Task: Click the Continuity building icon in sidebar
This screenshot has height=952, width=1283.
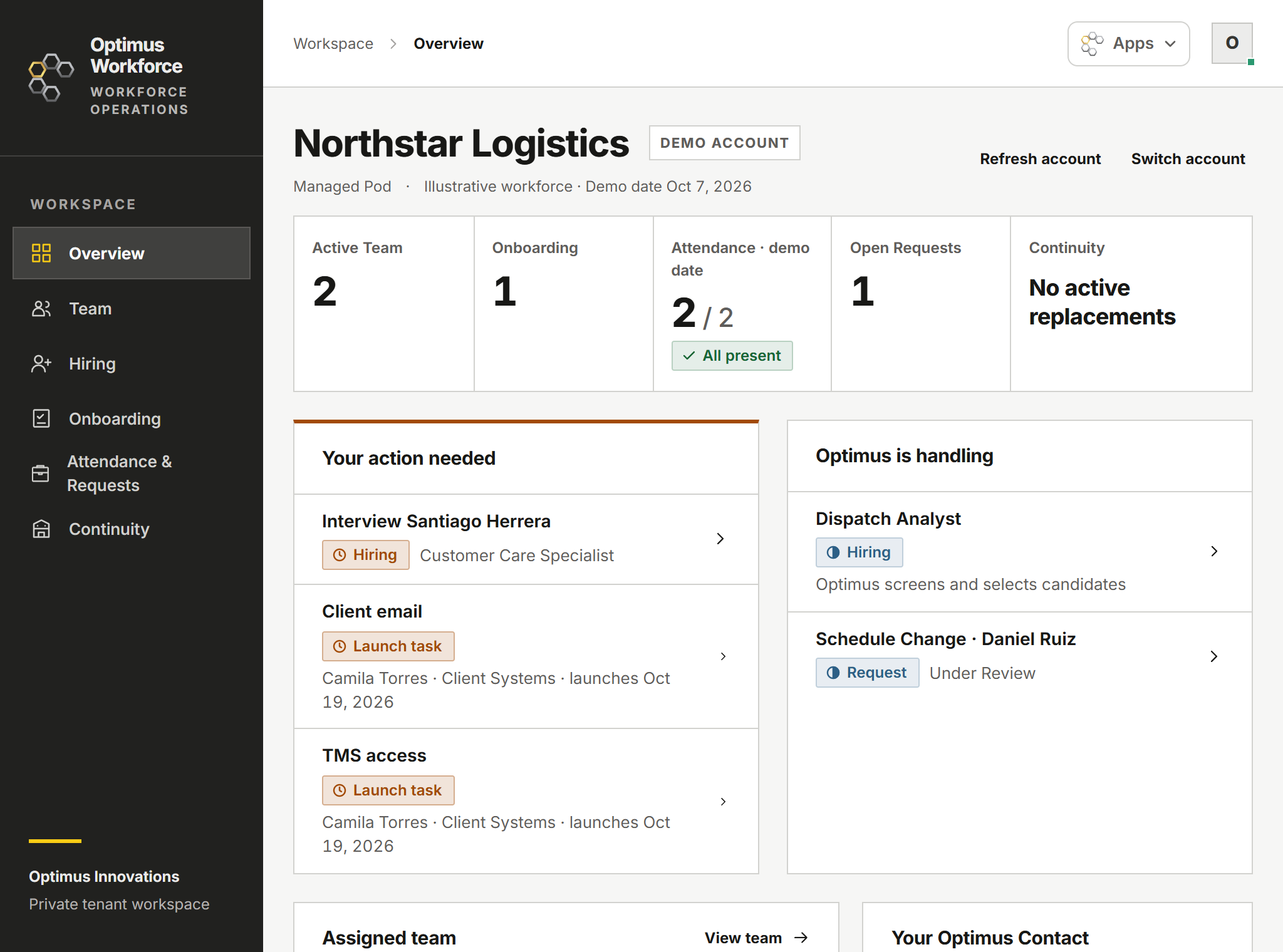Action: click(41, 529)
